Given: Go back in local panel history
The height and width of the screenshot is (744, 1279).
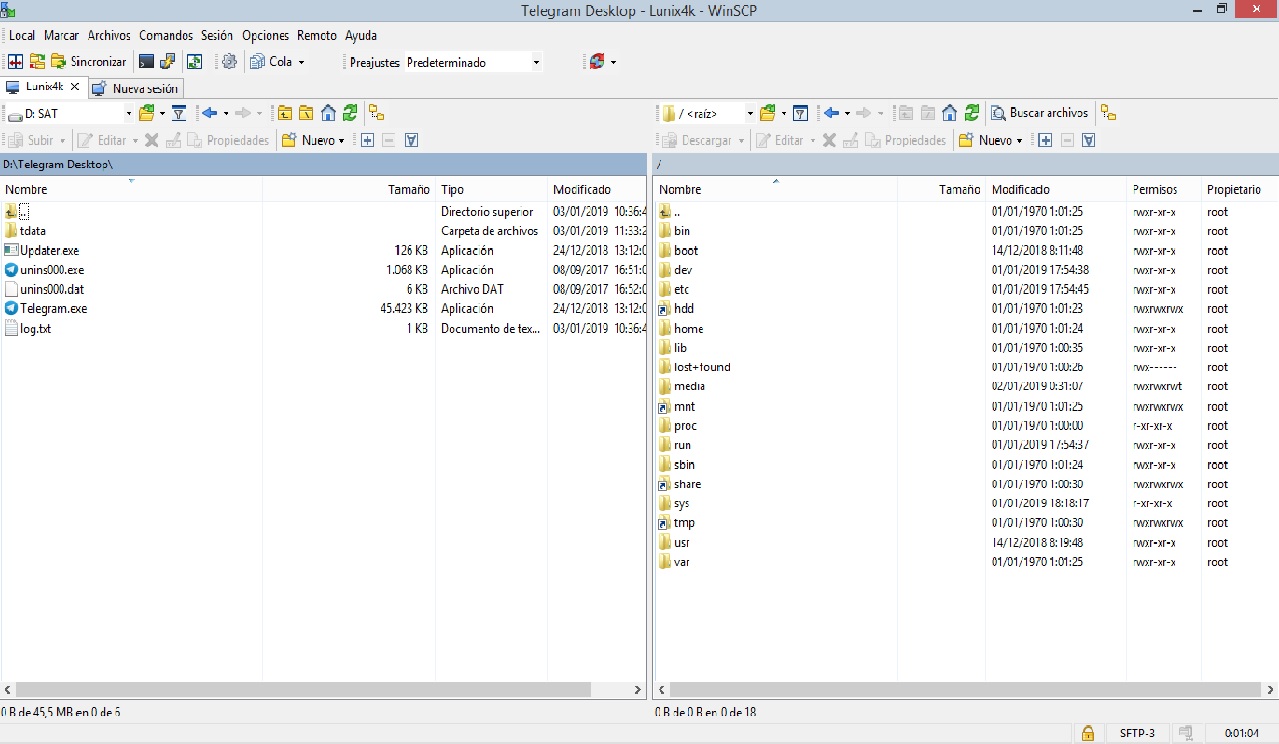Looking at the screenshot, I should 209,114.
